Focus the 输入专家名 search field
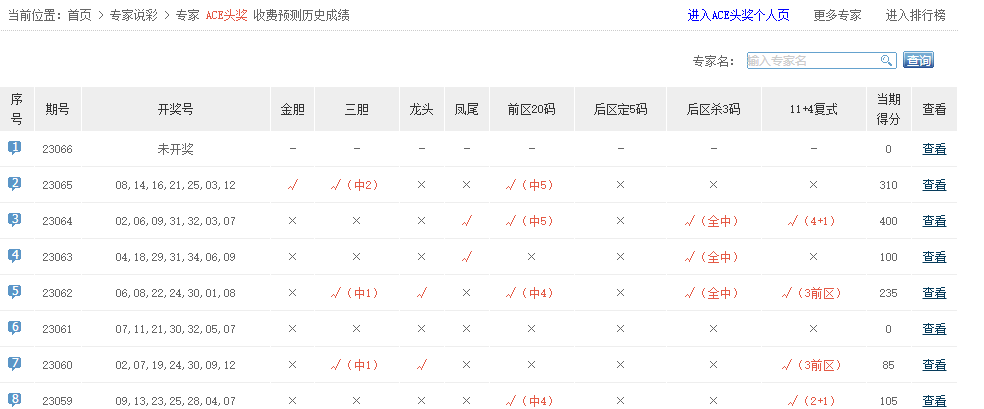Screen dimensions: 984x409 [812, 61]
